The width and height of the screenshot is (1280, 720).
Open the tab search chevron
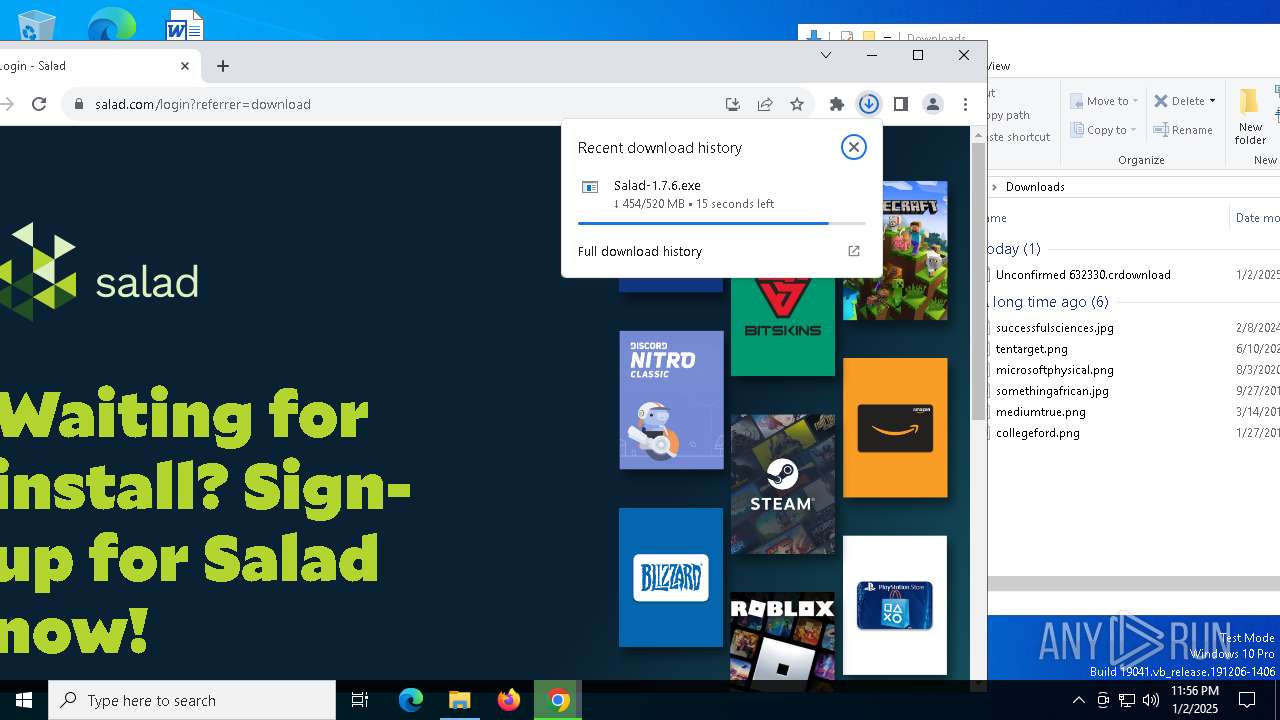click(826, 55)
